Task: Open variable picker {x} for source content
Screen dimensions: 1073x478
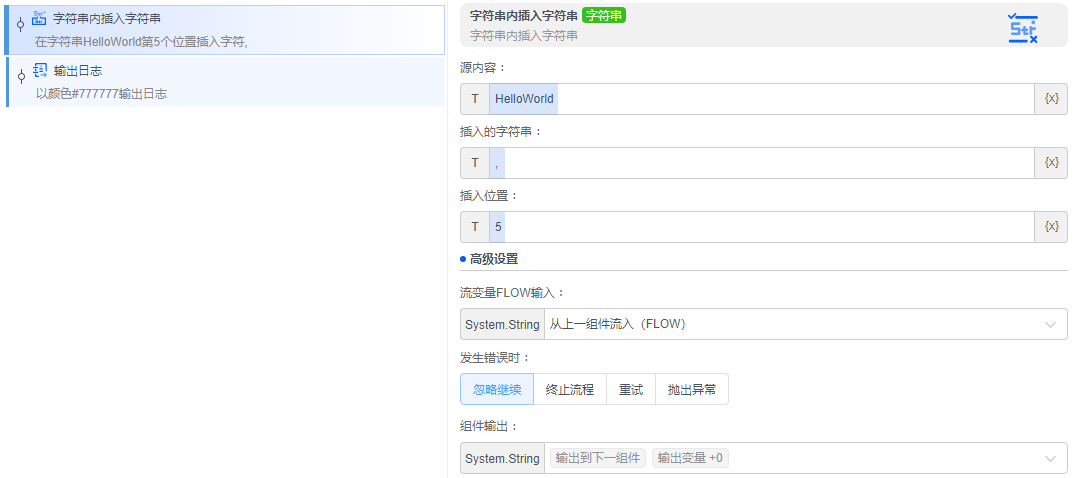Action: [1051, 99]
